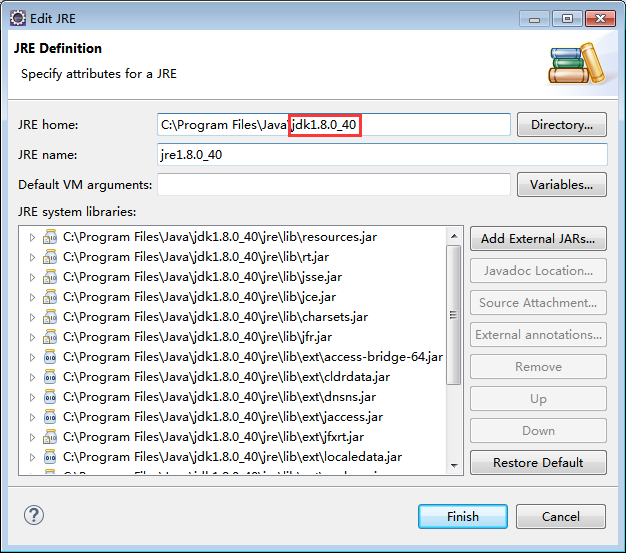Click Restore Default

[538, 462]
